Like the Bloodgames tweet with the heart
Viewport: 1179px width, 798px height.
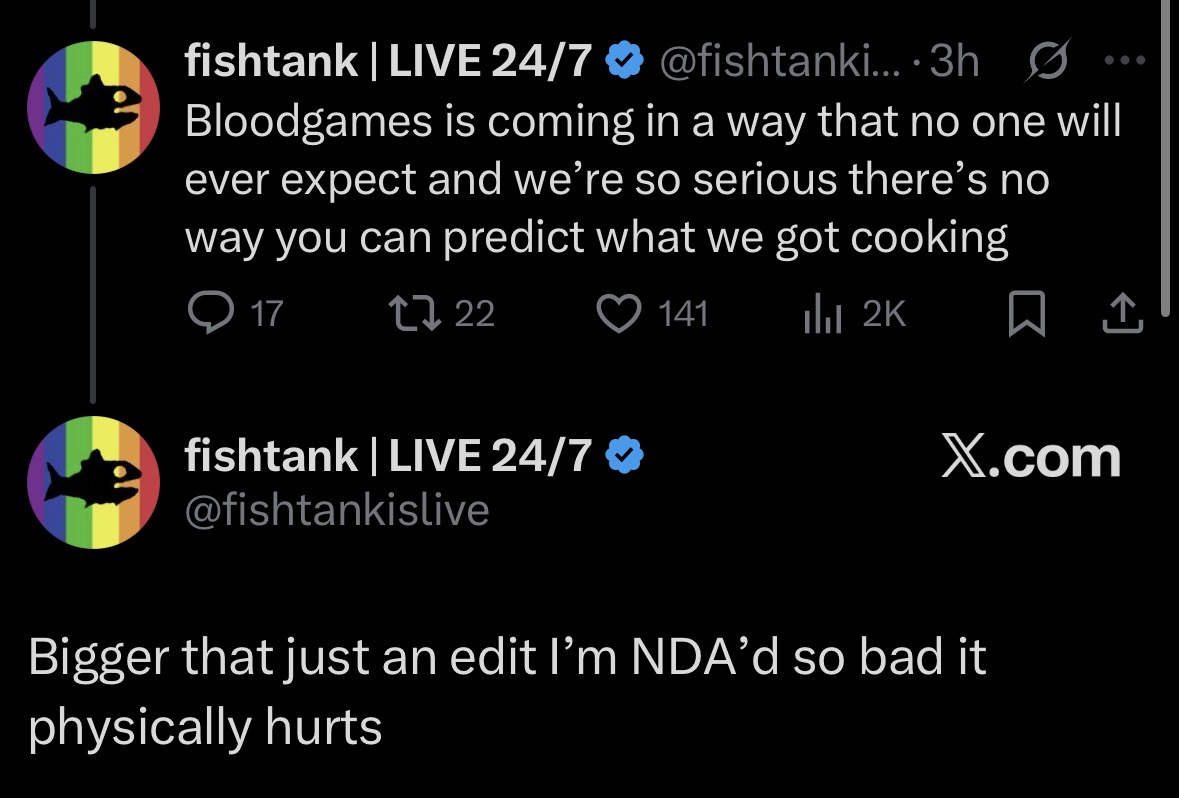point(618,313)
